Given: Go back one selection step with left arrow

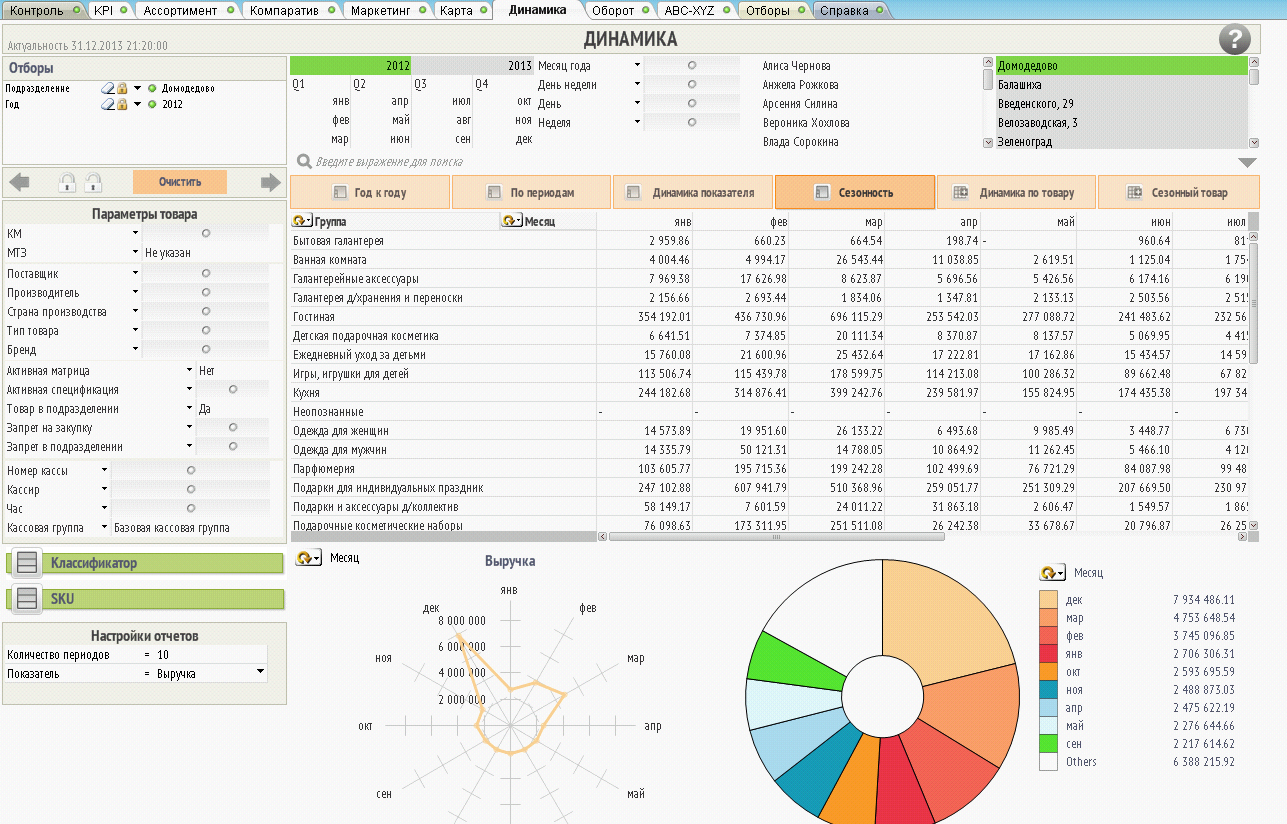Looking at the screenshot, I should click(x=19, y=182).
